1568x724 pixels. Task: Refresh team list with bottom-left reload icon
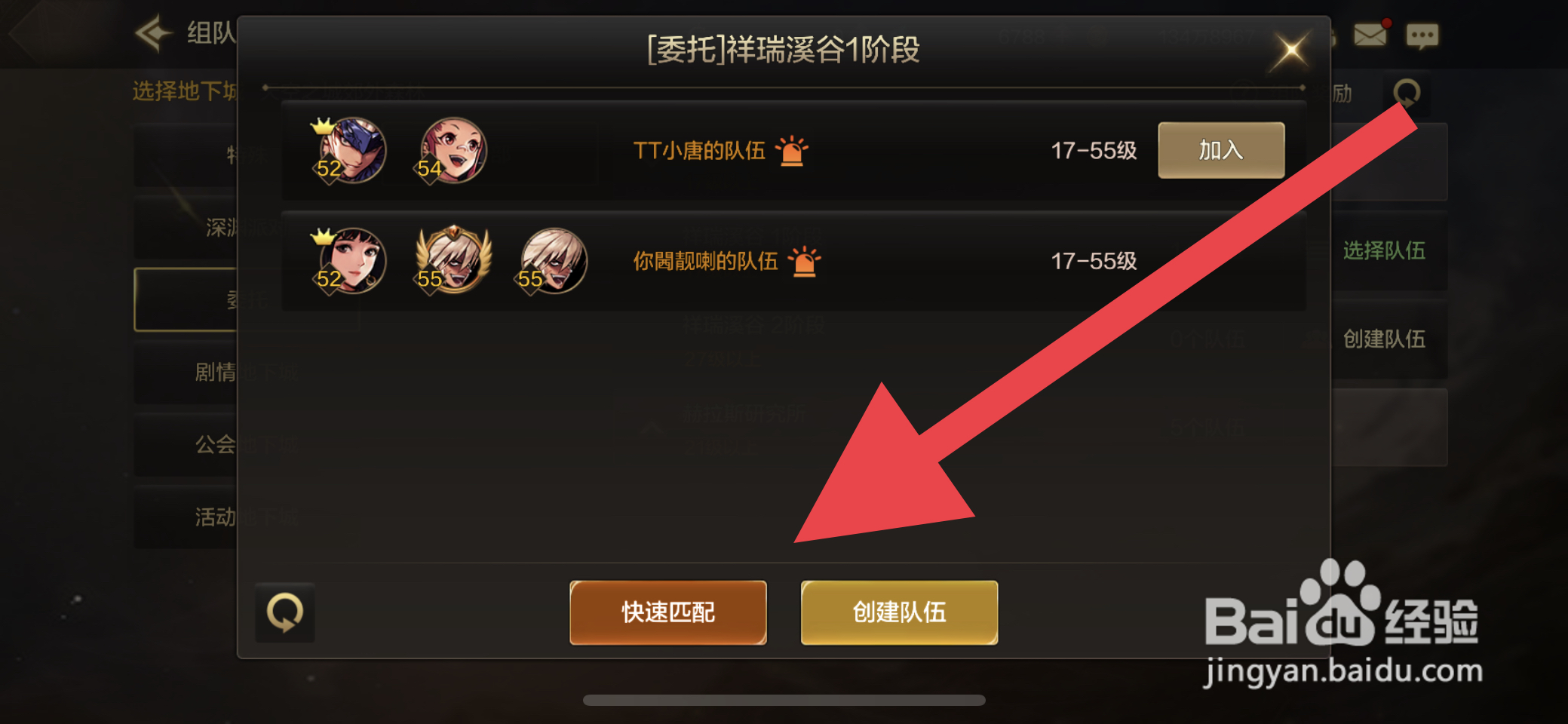click(x=284, y=612)
